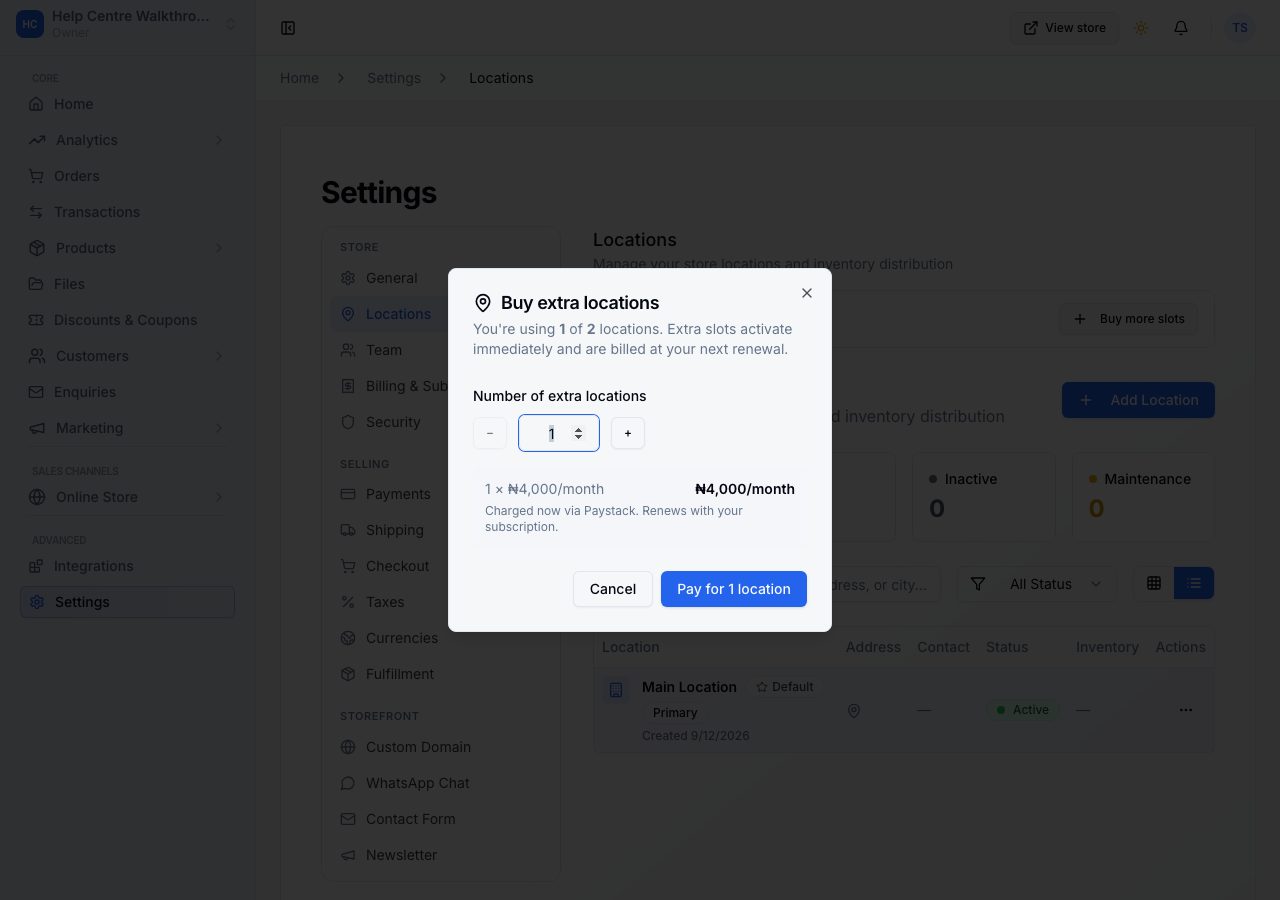The height and width of the screenshot is (900, 1280).
Task: Click the Primary tag
Action: pyautogui.click(x=675, y=713)
